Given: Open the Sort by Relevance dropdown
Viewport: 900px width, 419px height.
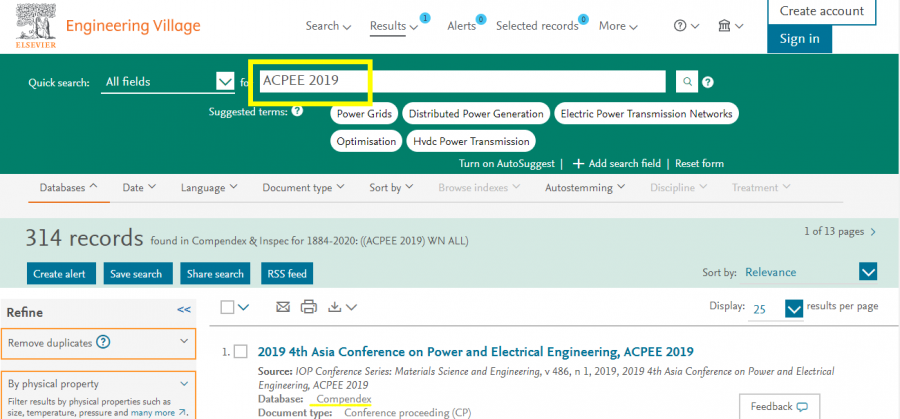Looking at the screenshot, I should pos(867,272).
